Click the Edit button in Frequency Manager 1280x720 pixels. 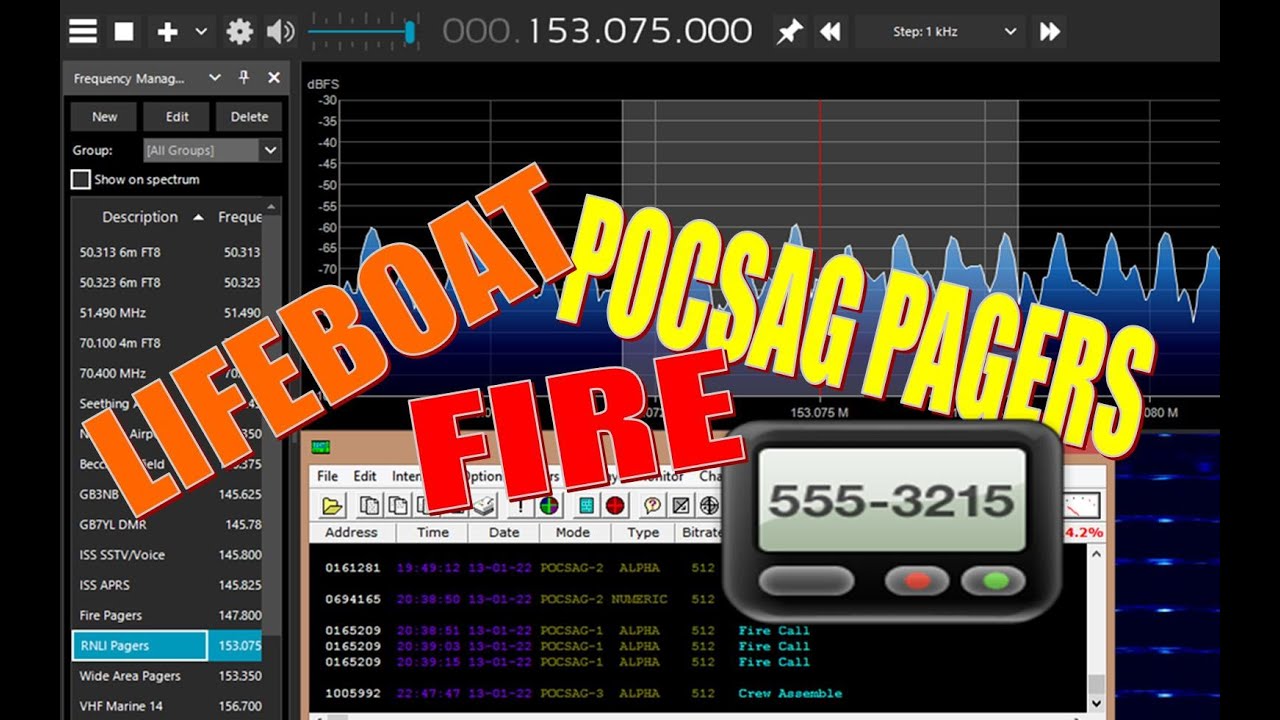click(177, 117)
